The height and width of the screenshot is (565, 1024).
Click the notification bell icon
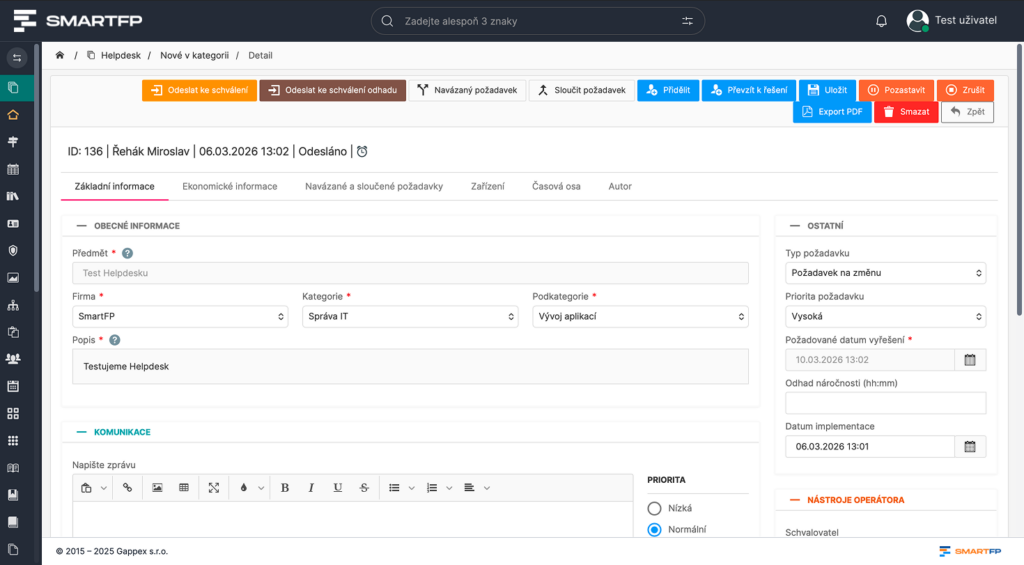coord(881,21)
